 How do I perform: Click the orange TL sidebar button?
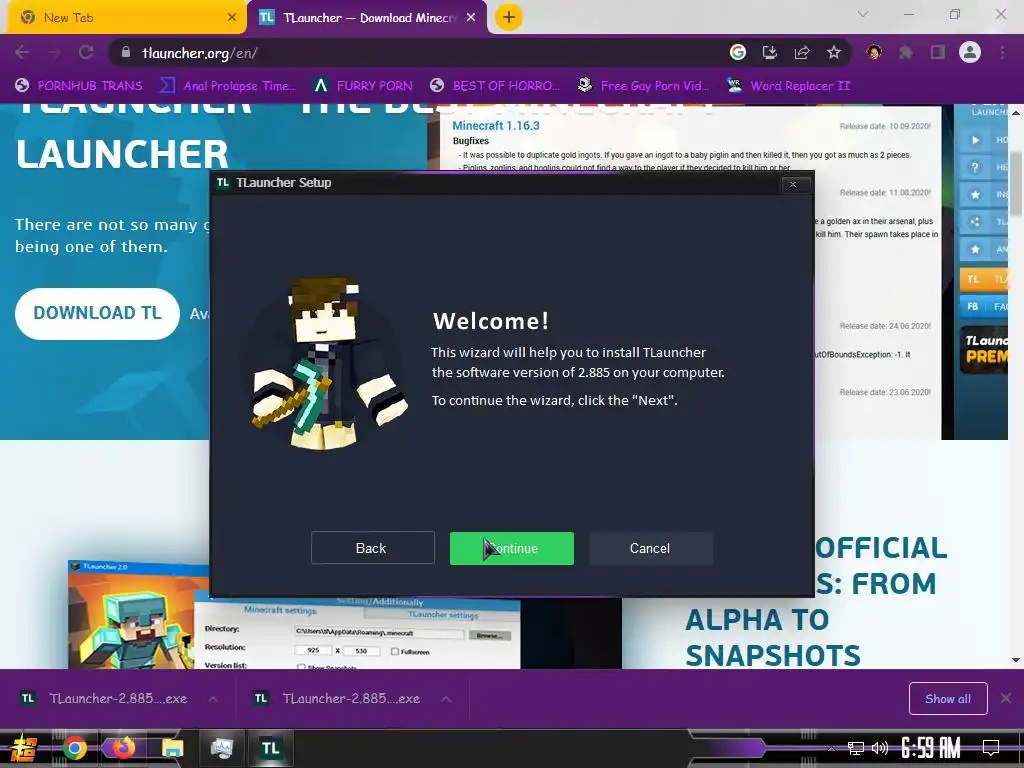tap(984, 280)
